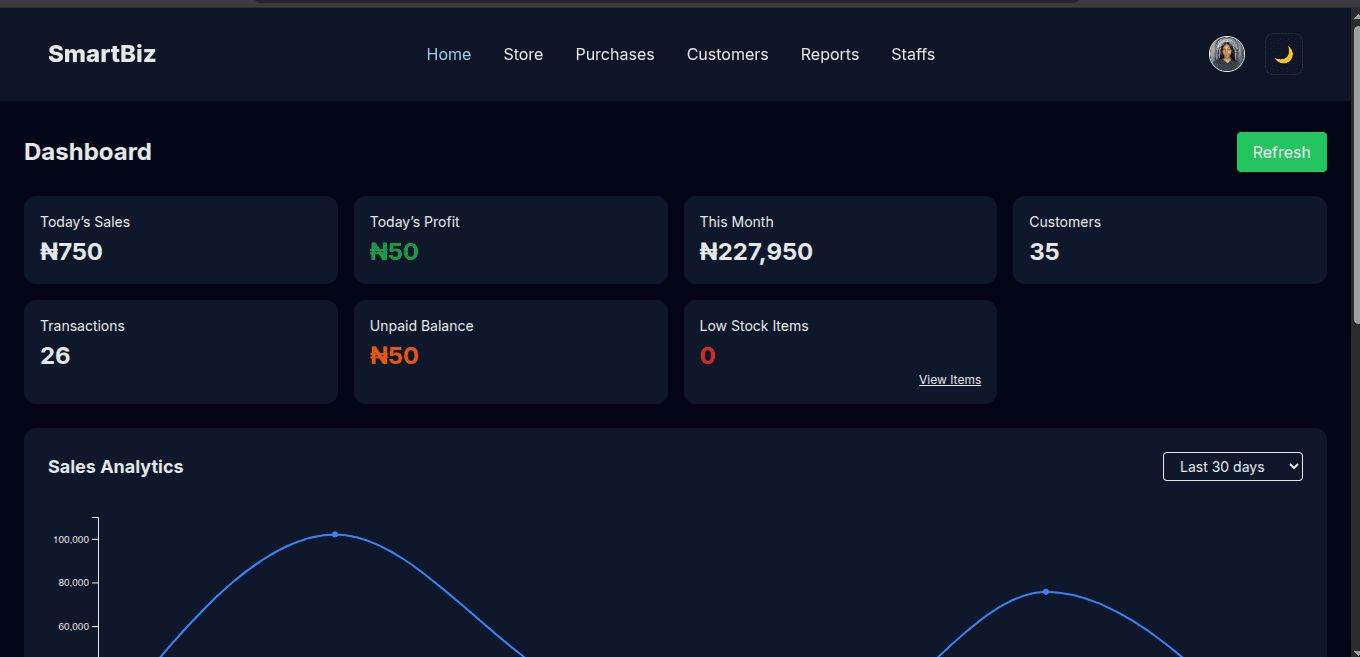Open the Last 30 days dropdown
Viewport: 1360px width, 657px height.
pyautogui.click(x=1232, y=466)
